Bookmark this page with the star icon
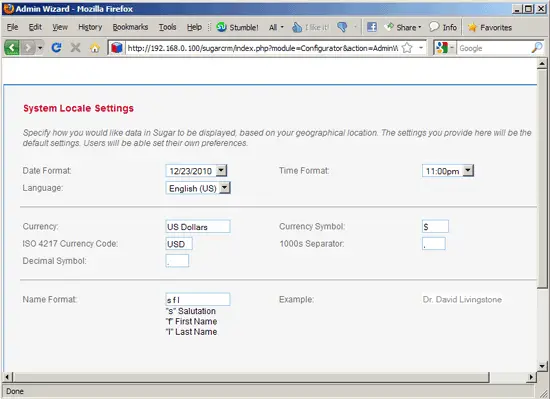550x399 pixels. click(407, 48)
